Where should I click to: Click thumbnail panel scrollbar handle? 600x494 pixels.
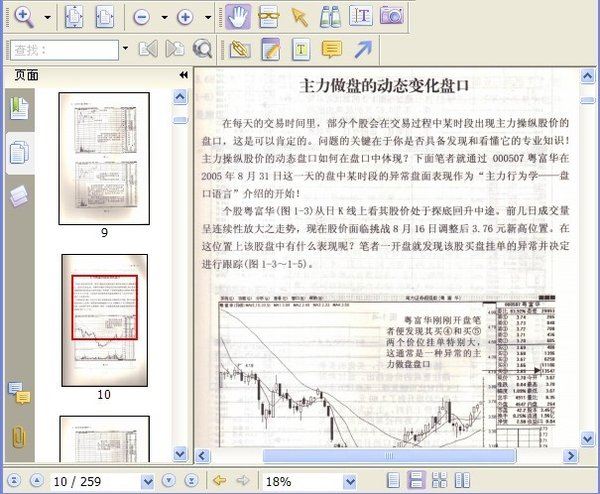pyautogui.click(x=180, y=121)
